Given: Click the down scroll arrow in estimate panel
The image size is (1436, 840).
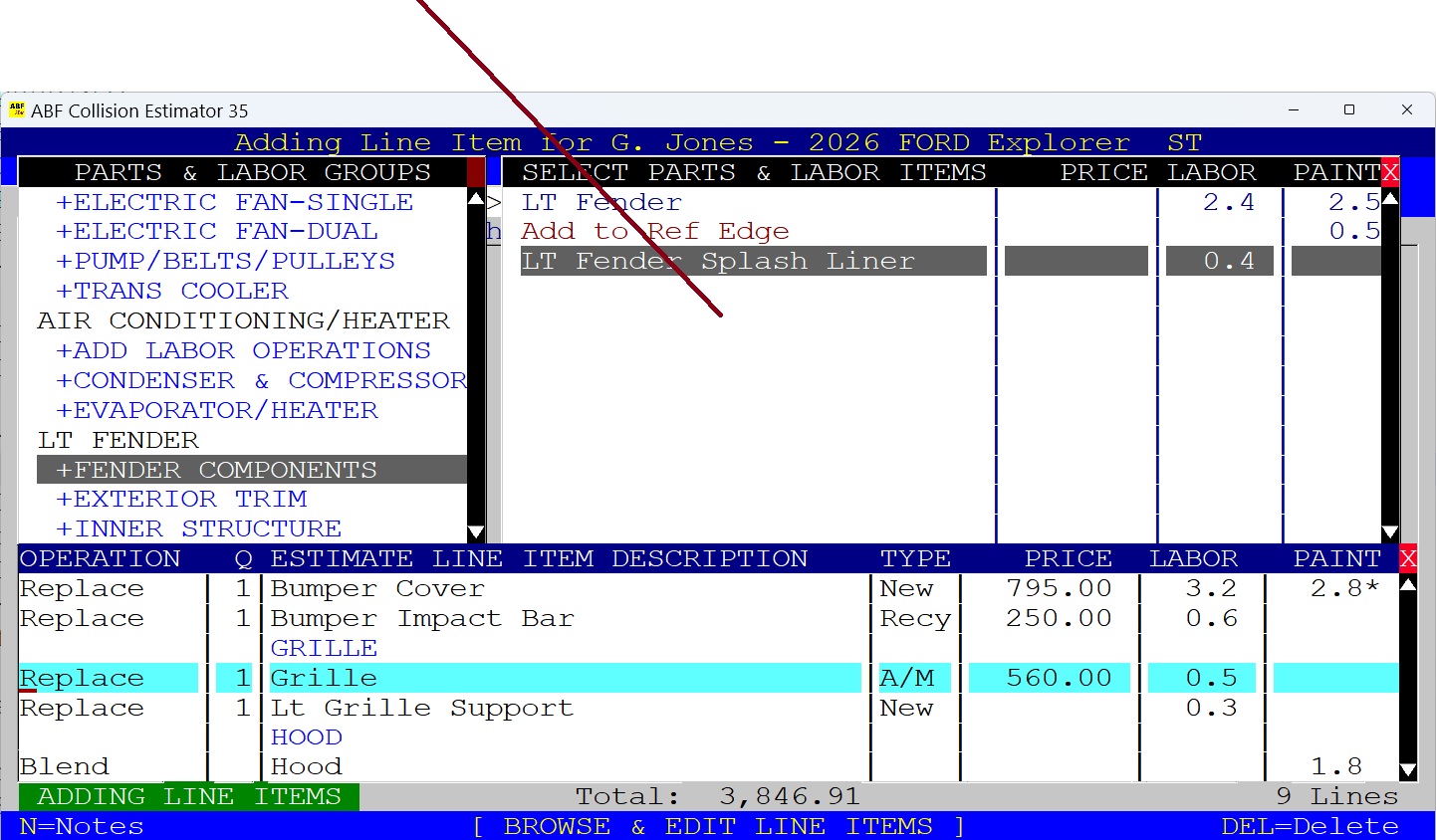Looking at the screenshot, I should pos(1407,769).
